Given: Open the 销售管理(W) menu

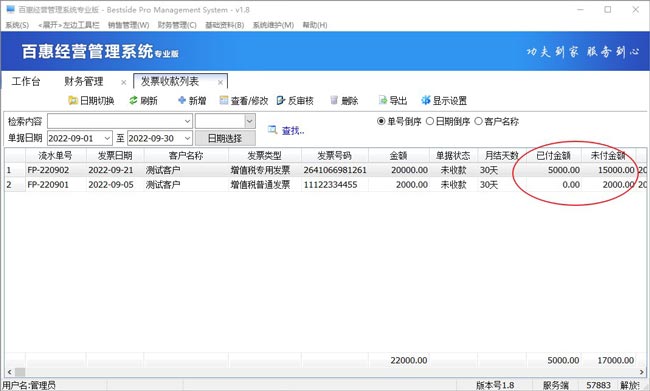Looking at the screenshot, I should (129, 25).
